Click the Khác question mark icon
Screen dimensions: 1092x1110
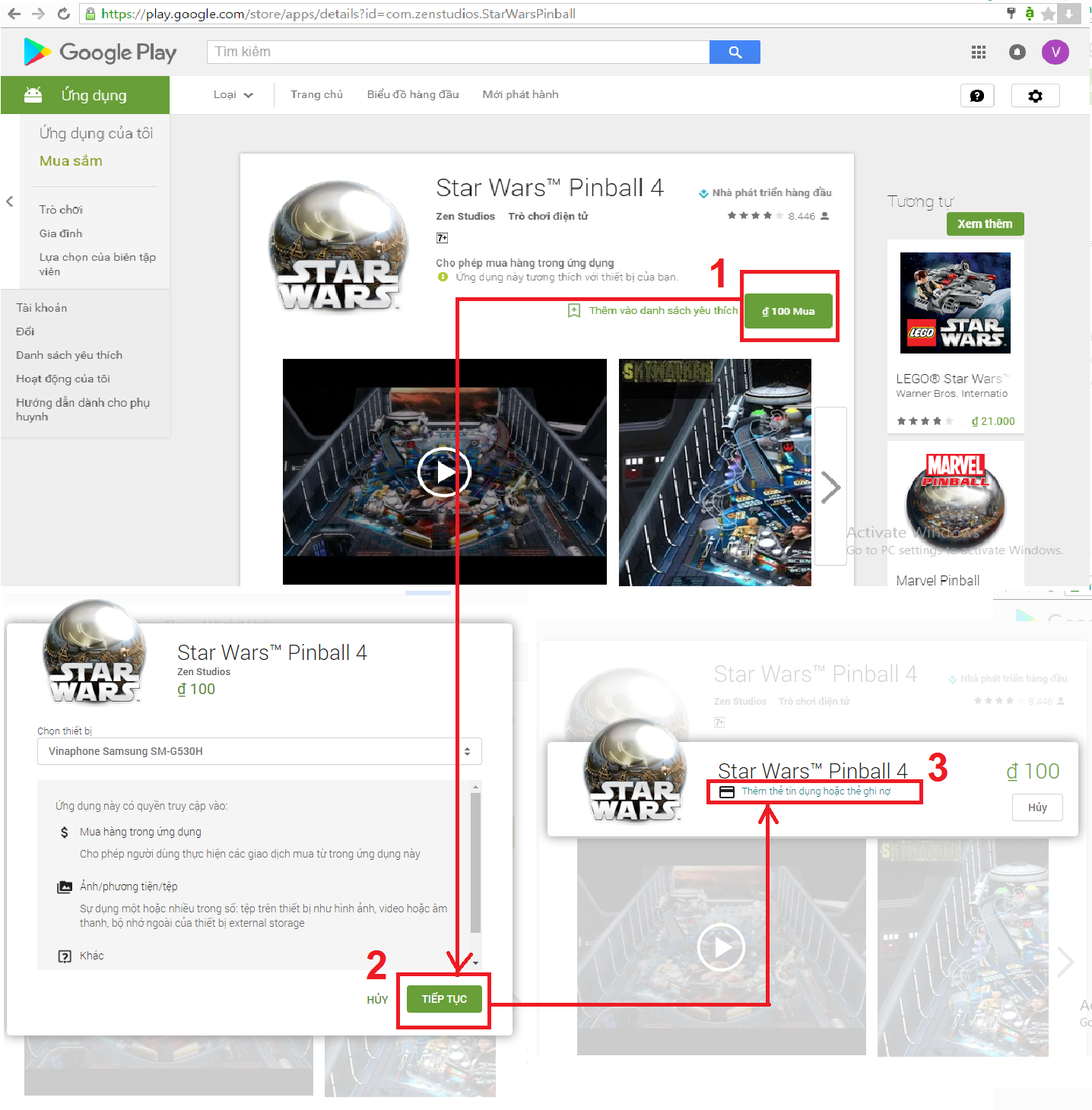pos(65,956)
